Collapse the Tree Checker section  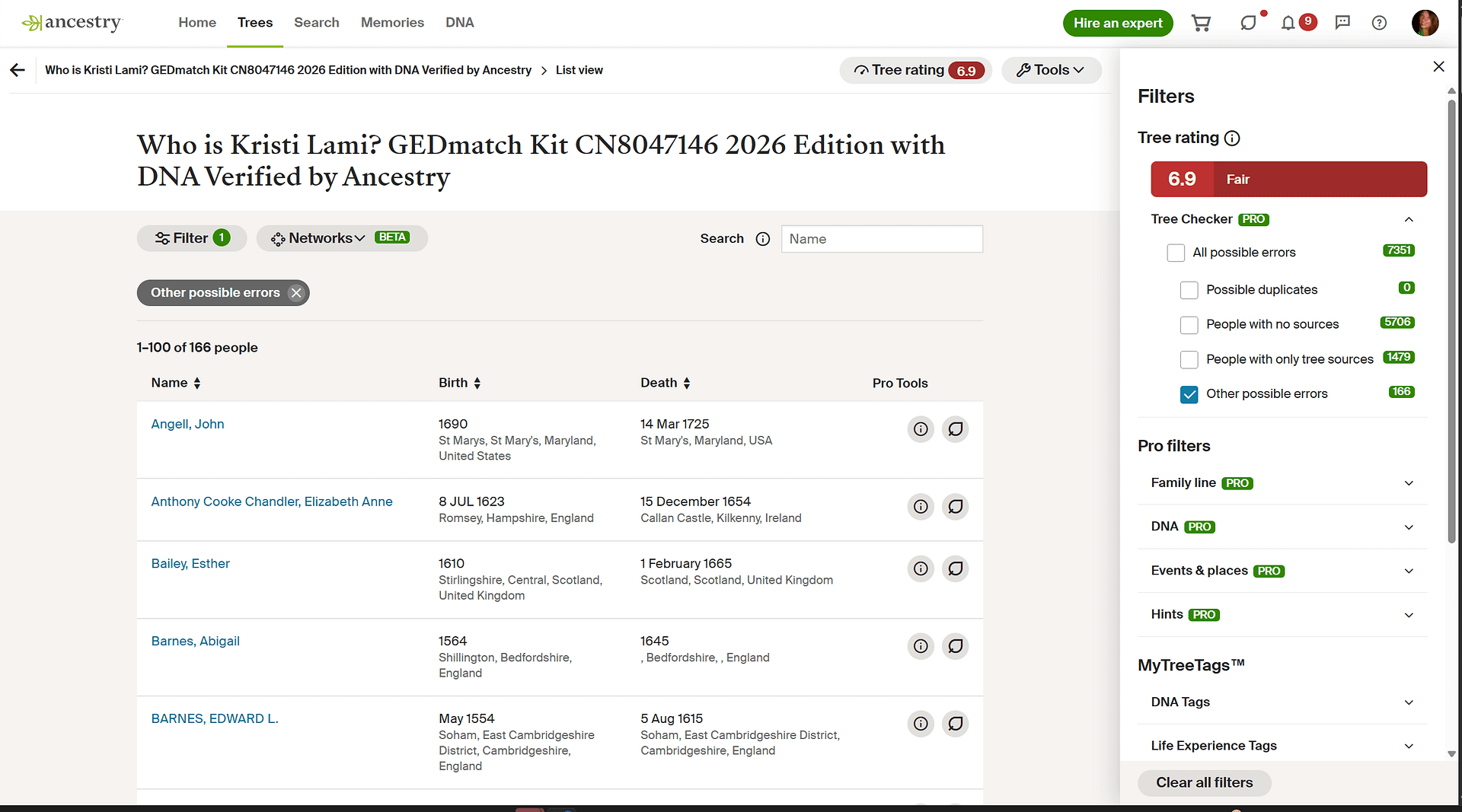1409,220
